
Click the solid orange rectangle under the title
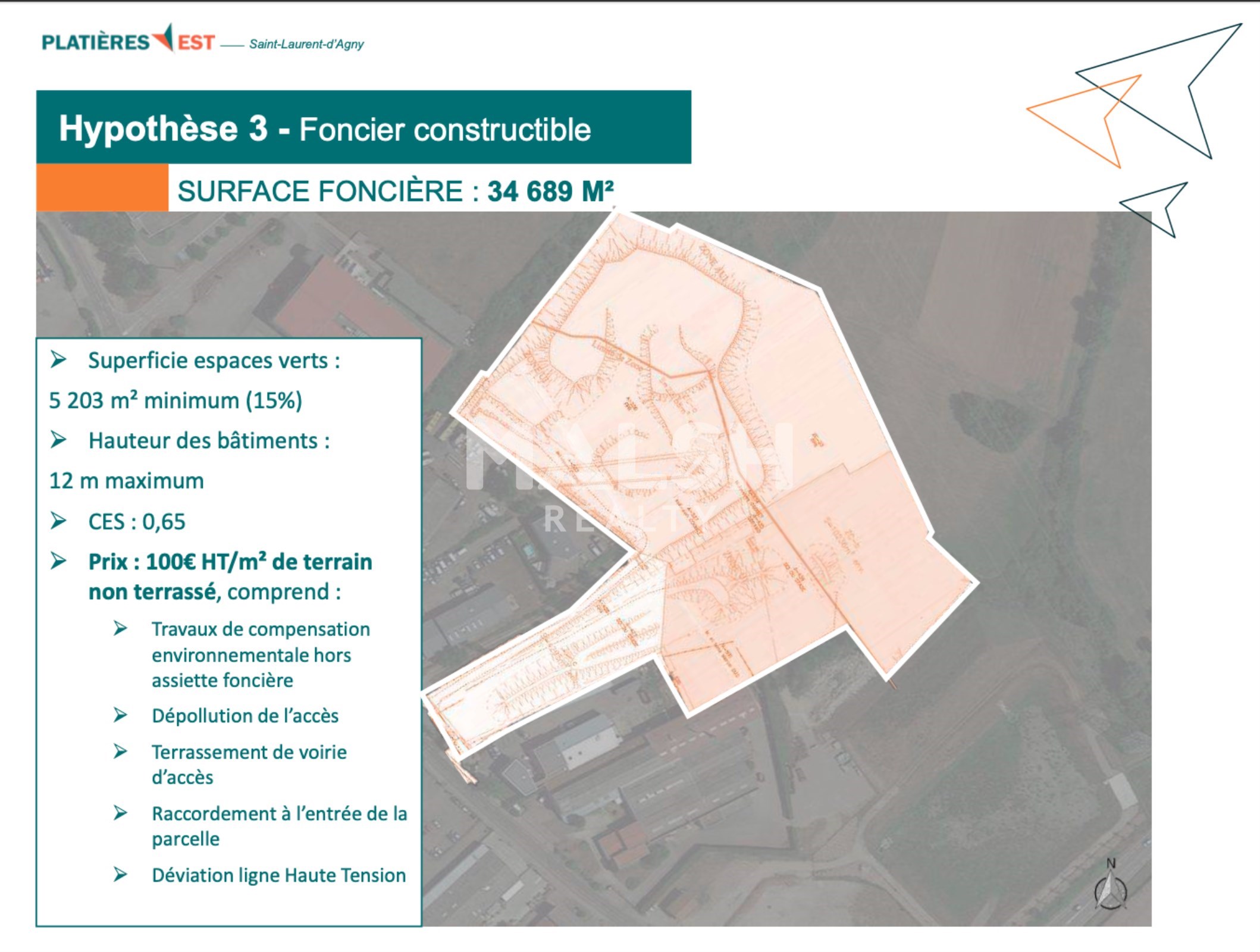point(102,187)
